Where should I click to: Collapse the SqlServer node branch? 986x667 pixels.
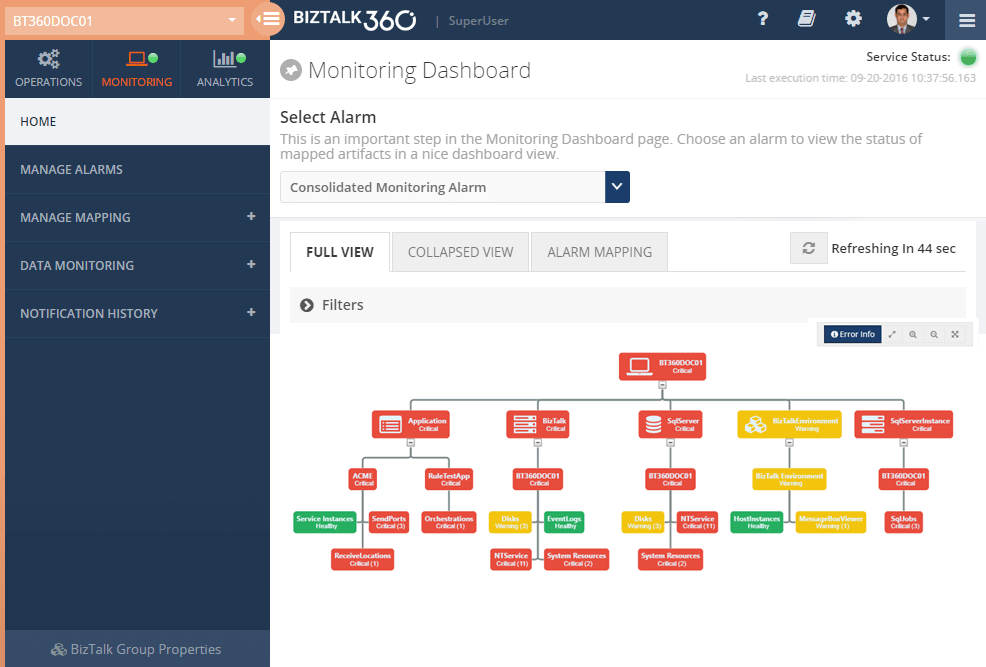pyautogui.click(x=670, y=443)
